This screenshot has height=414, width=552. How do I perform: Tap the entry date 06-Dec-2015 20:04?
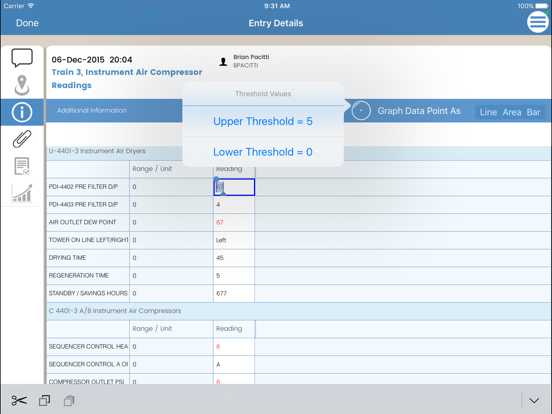tap(92, 59)
